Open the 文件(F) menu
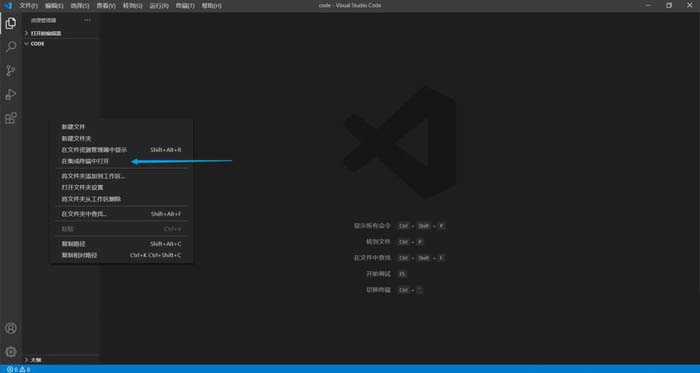The width and height of the screenshot is (700, 373). pos(28,6)
